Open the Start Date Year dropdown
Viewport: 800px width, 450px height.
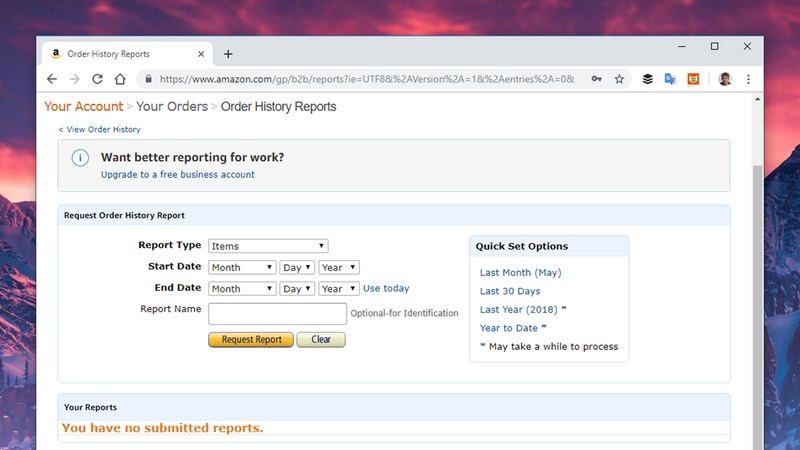pos(339,267)
